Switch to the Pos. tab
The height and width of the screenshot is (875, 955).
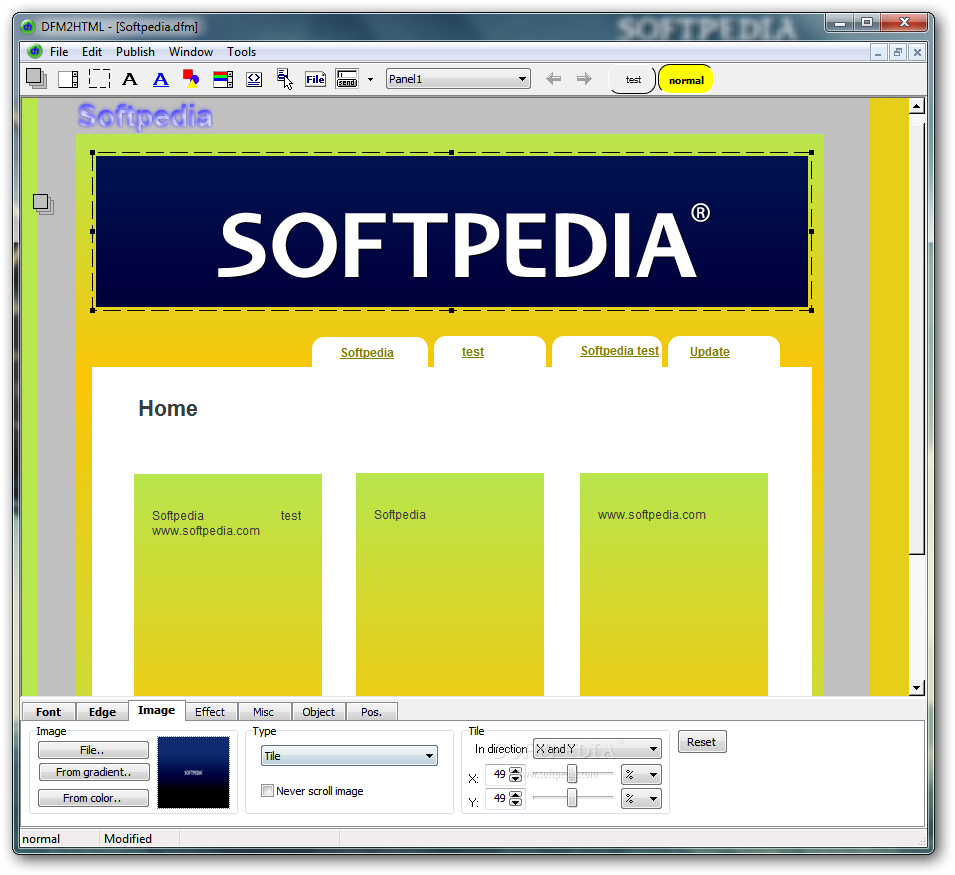point(372,711)
